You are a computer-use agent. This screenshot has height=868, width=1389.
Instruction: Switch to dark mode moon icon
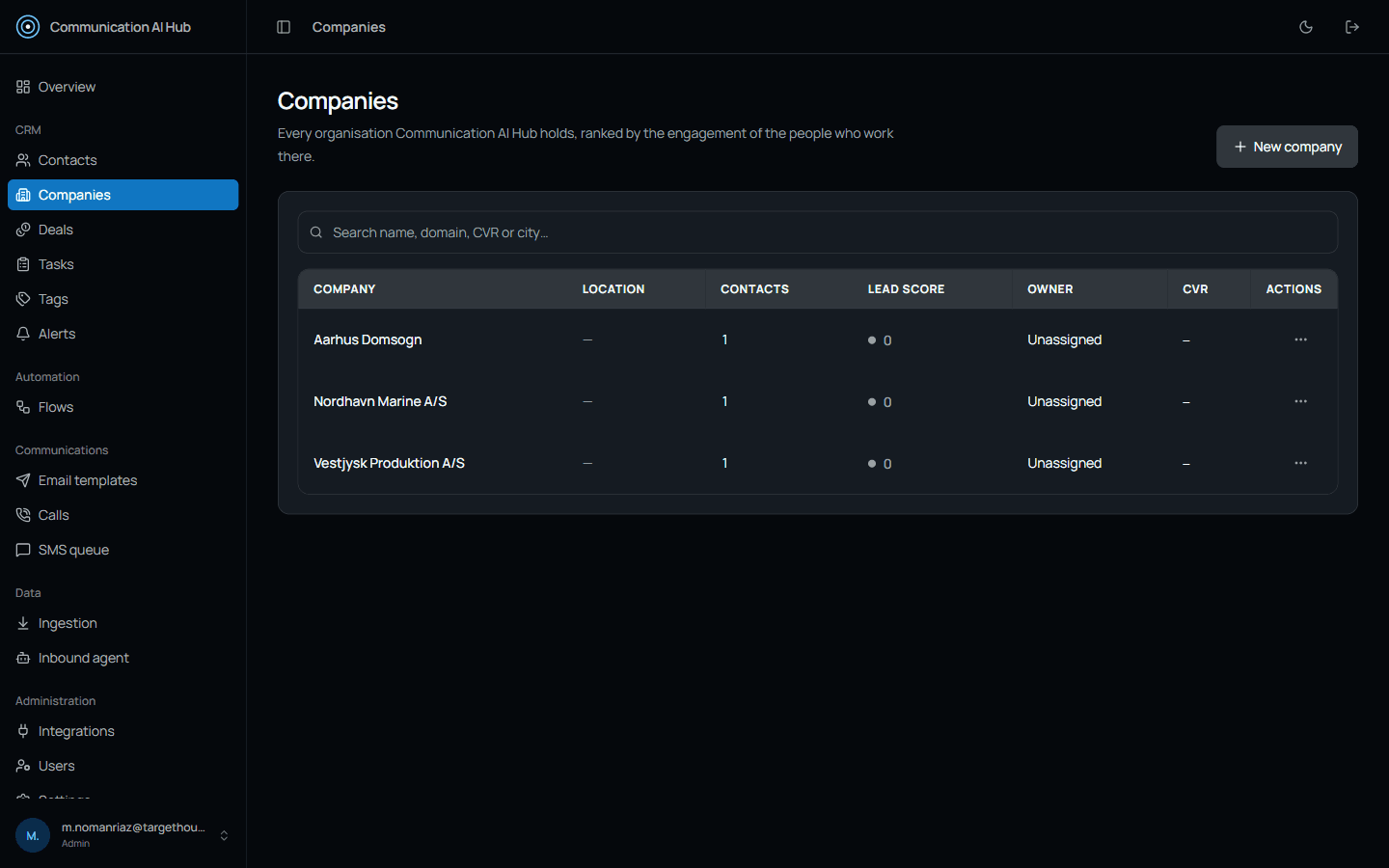coord(1306,27)
